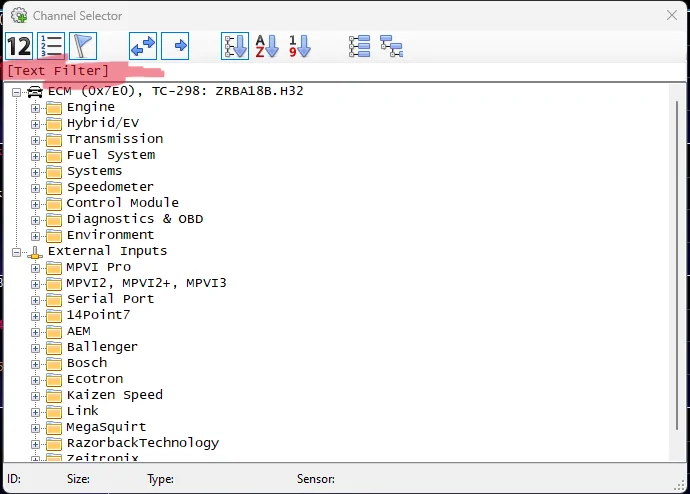Select the Environment tree item

pyautogui.click(x=110, y=235)
